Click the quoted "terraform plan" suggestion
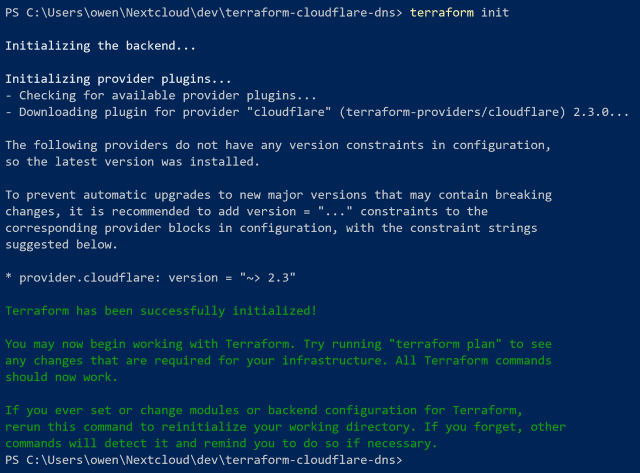The image size is (640, 473). (x=445, y=344)
